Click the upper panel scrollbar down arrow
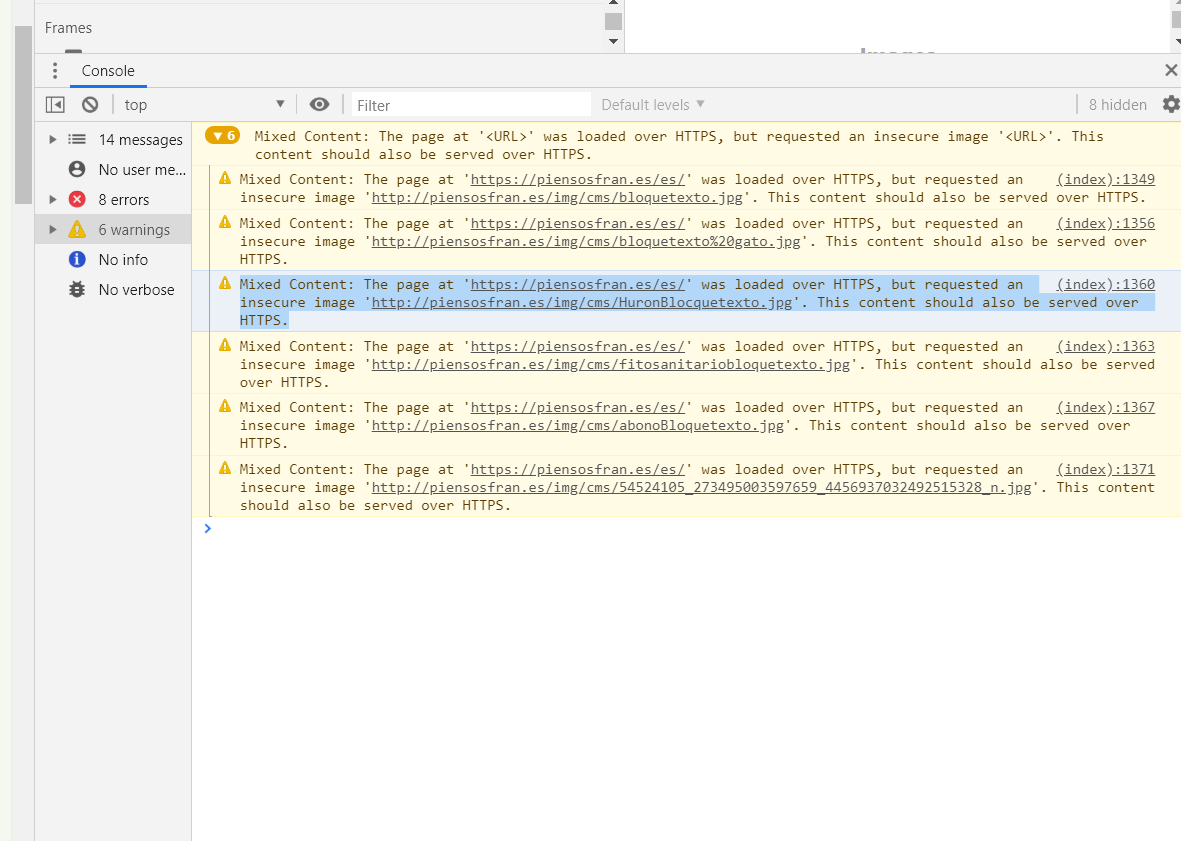Image resolution: width=1181 pixels, height=841 pixels. [613, 41]
